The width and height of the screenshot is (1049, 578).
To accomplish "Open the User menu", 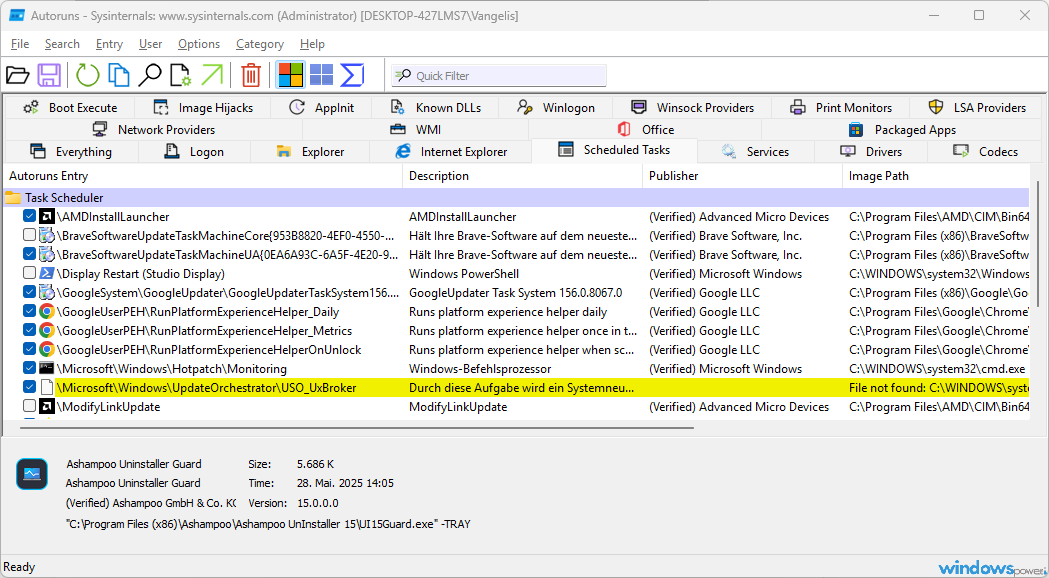I will pyautogui.click(x=151, y=43).
